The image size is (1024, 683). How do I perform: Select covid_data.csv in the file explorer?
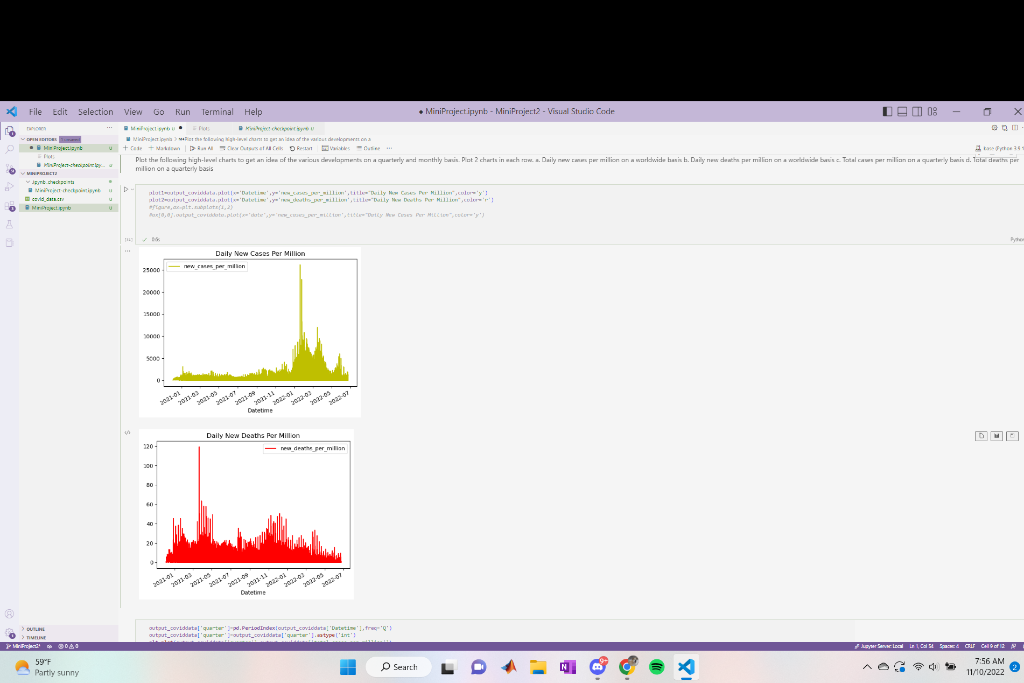[47, 199]
